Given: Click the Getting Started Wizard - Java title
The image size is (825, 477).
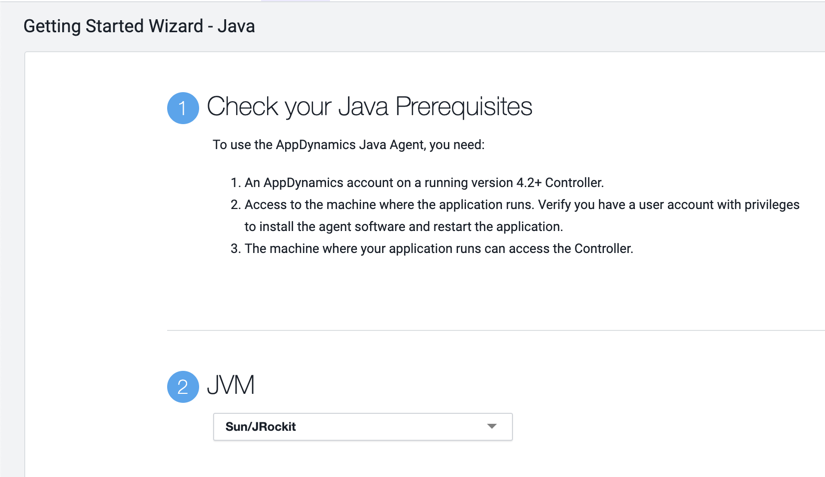Looking at the screenshot, I should coord(139,27).
